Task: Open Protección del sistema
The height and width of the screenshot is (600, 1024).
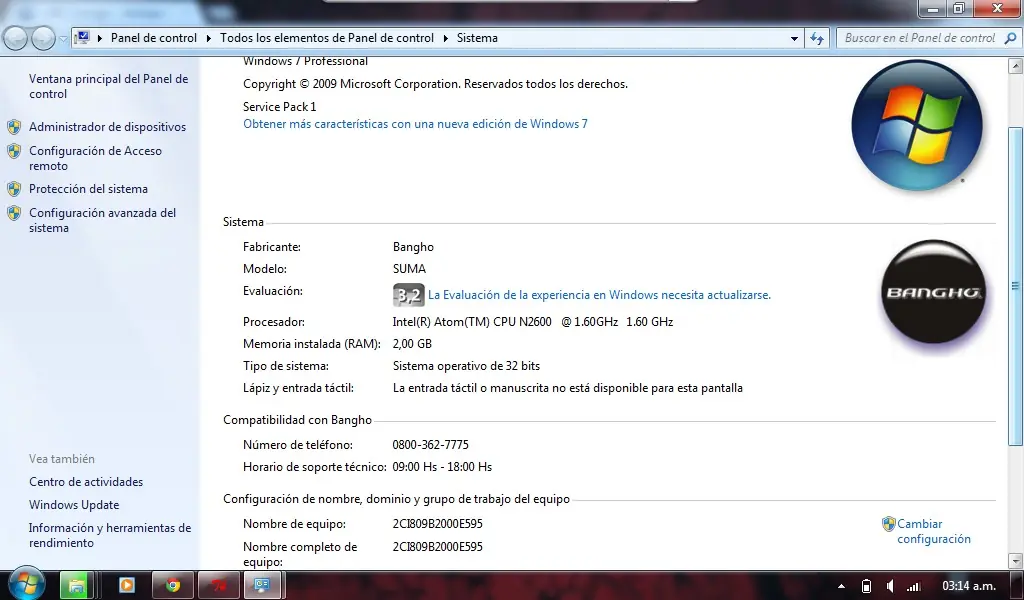Action: [x=88, y=189]
